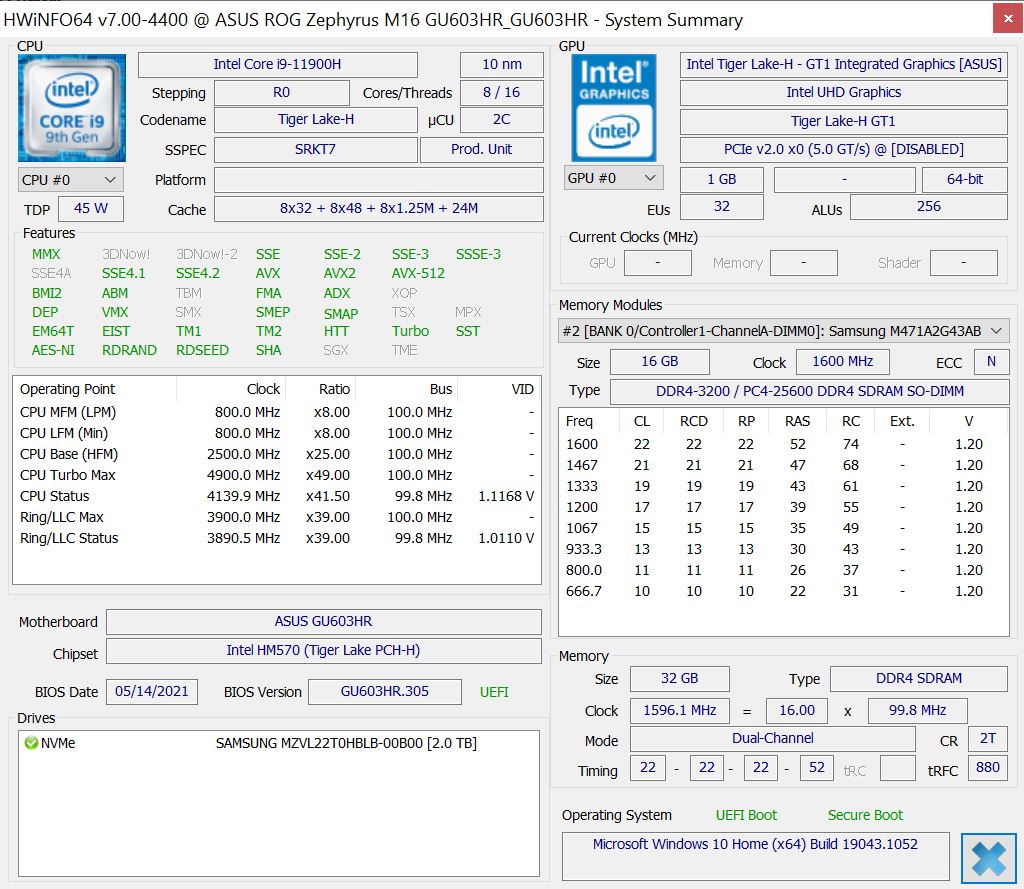
Task: Click the Codename Tiger Lake-H field
Action: click(x=315, y=120)
